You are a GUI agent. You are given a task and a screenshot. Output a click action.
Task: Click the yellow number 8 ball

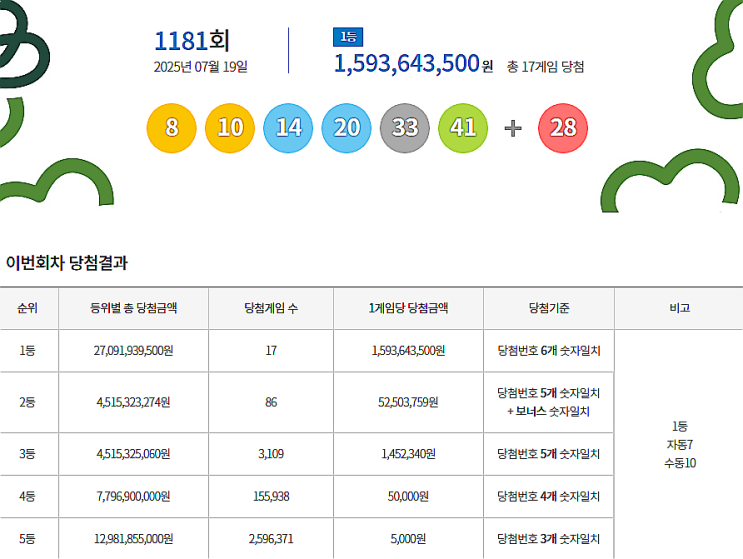(x=172, y=128)
